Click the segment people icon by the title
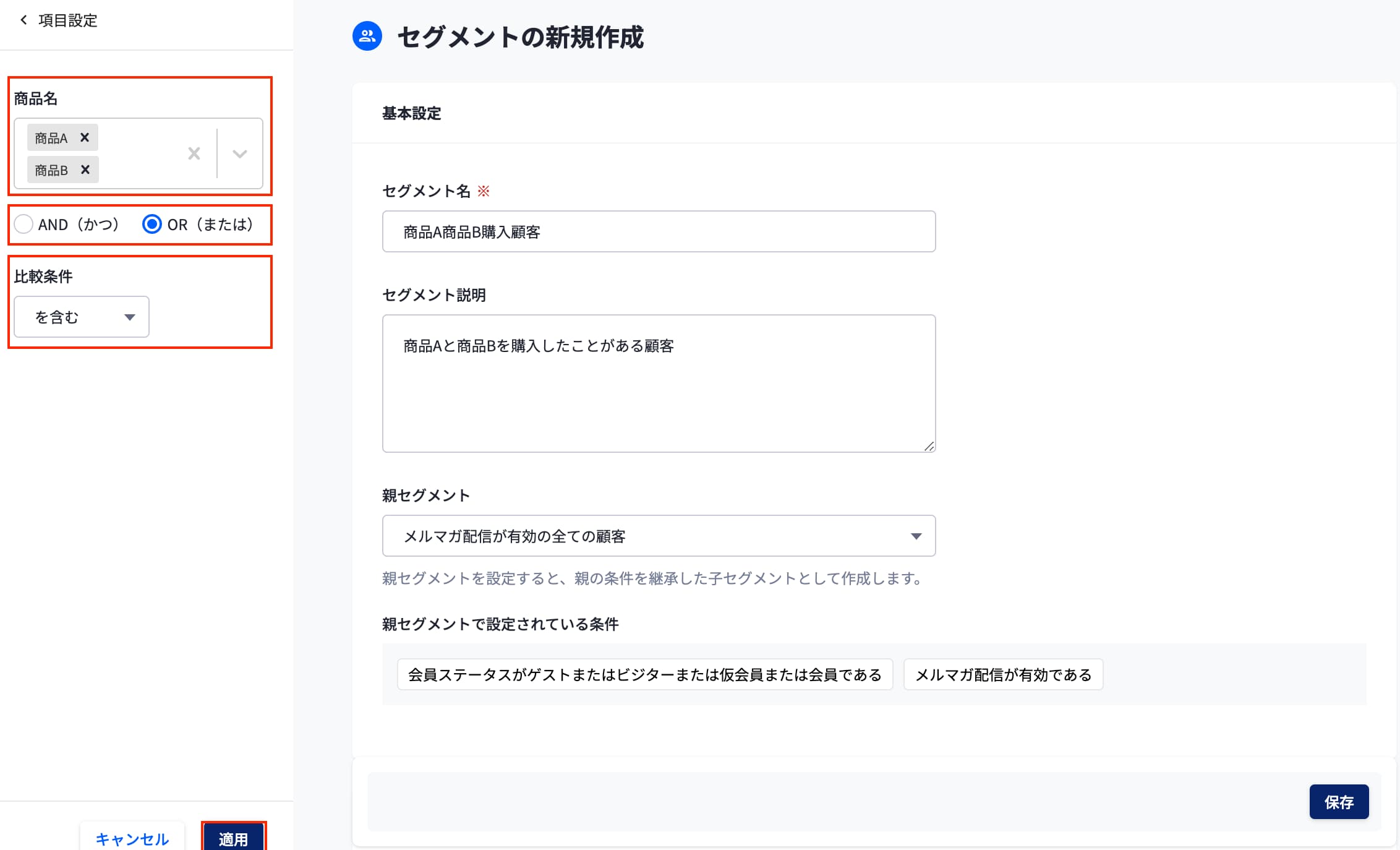Screen dimensions: 1400x850 pyautogui.click(x=367, y=36)
